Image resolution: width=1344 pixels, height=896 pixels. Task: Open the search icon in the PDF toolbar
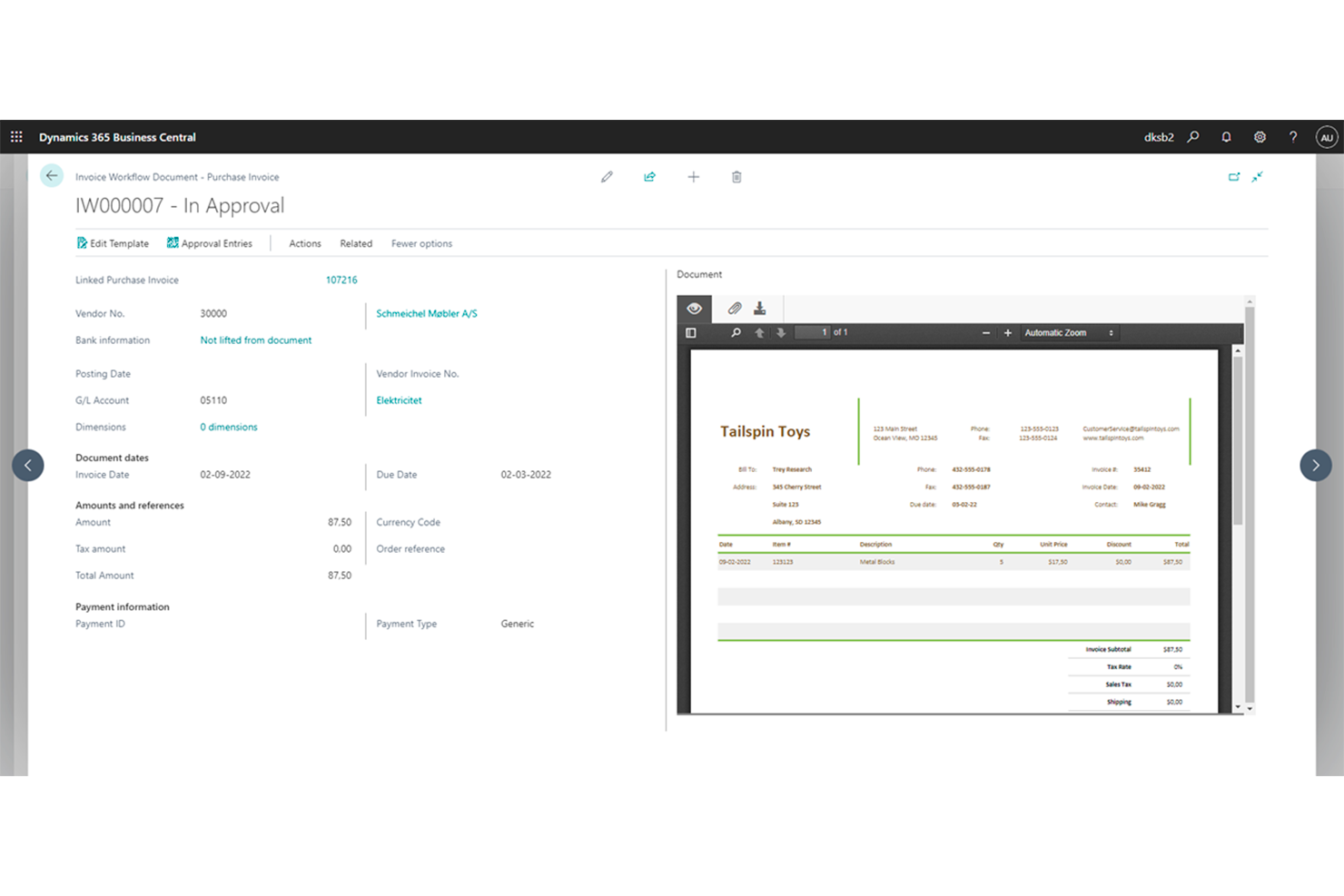tap(736, 332)
